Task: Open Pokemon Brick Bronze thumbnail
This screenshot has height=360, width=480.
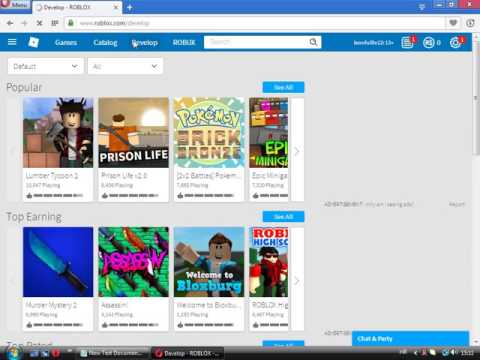Action: (x=209, y=132)
